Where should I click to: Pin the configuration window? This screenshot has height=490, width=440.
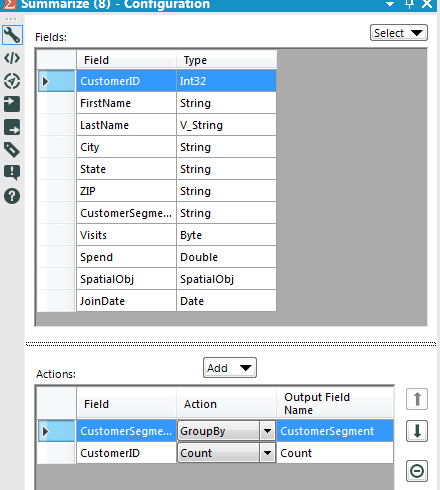[x=409, y=4]
